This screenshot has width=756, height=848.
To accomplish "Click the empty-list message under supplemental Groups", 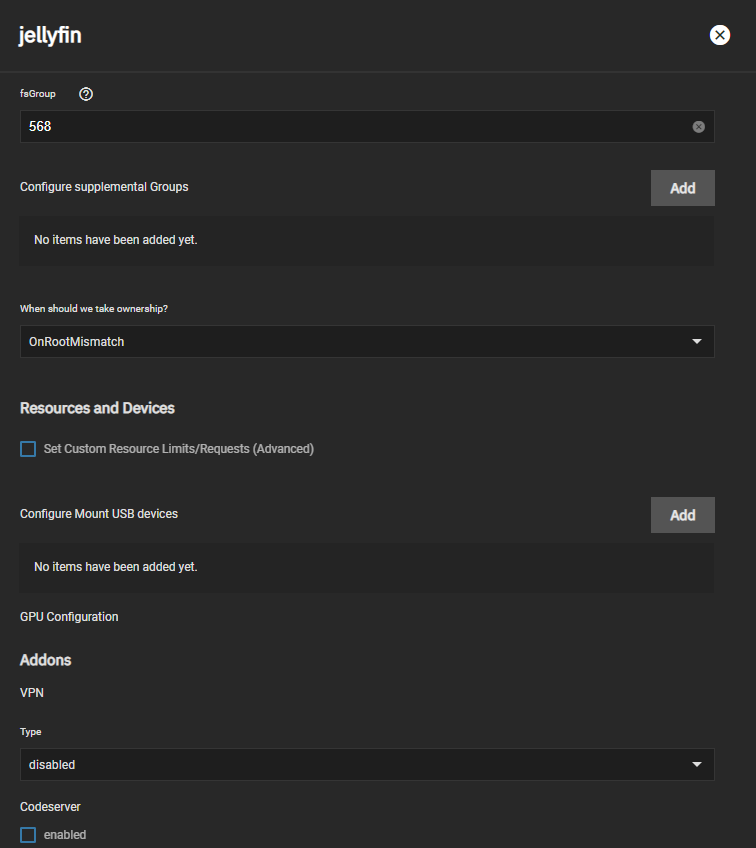I will click(116, 240).
